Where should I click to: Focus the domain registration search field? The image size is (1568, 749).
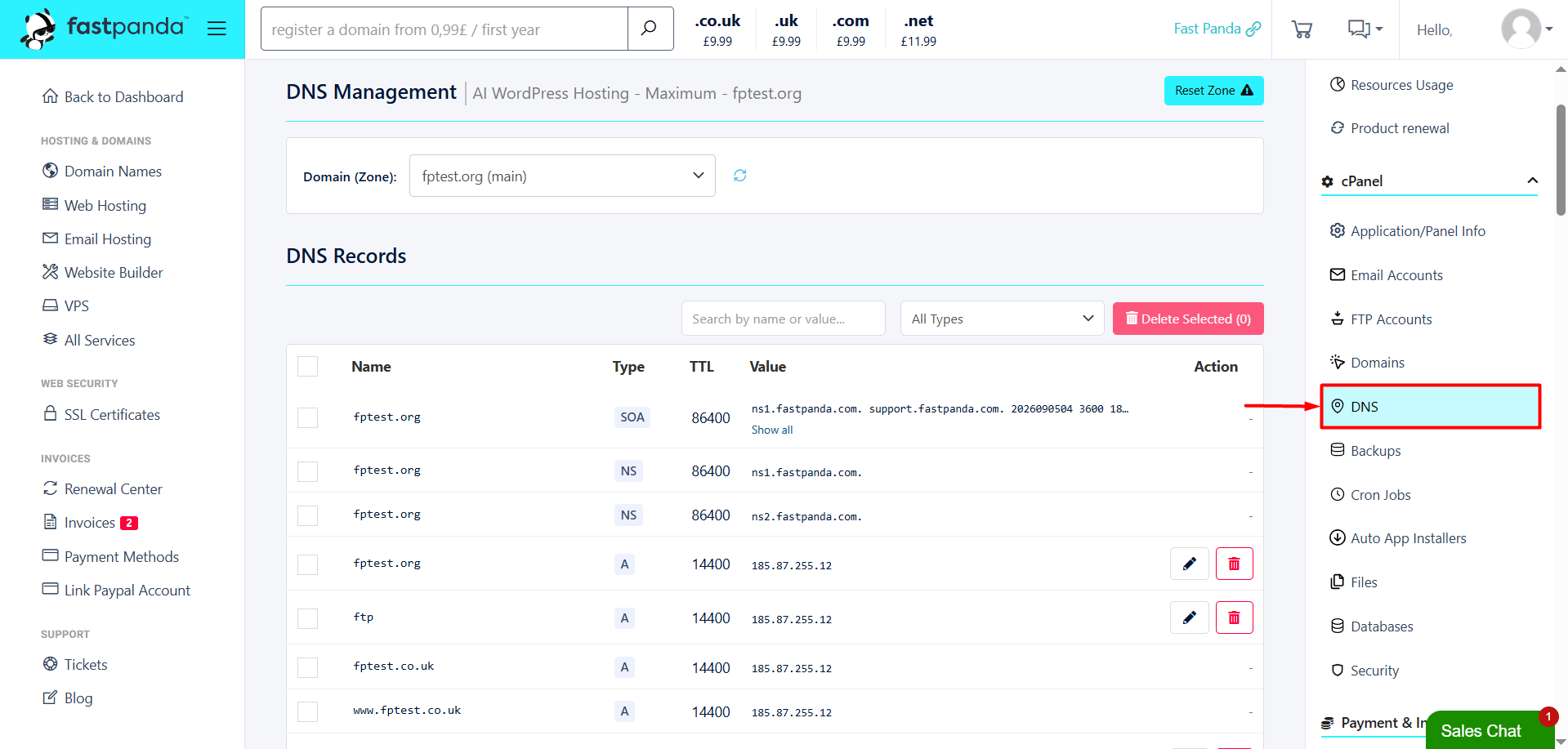pos(444,29)
